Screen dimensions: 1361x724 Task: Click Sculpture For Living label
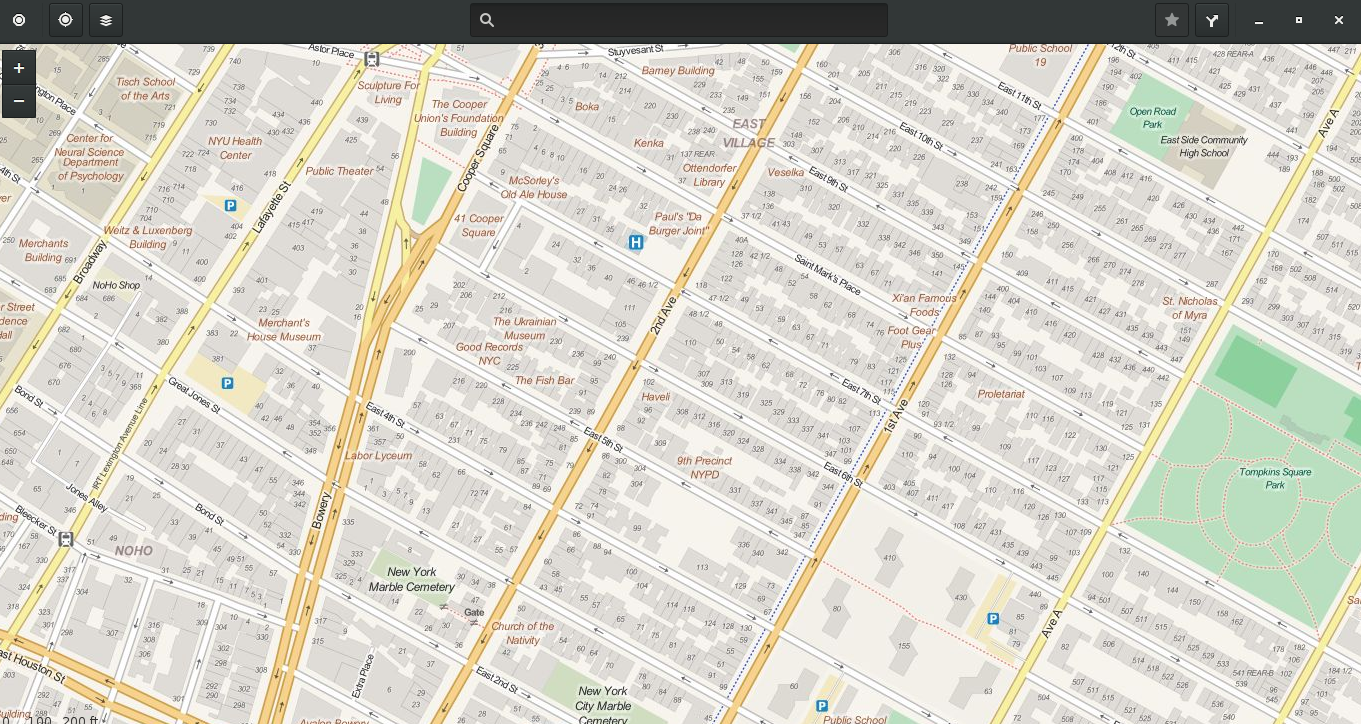[388, 92]
